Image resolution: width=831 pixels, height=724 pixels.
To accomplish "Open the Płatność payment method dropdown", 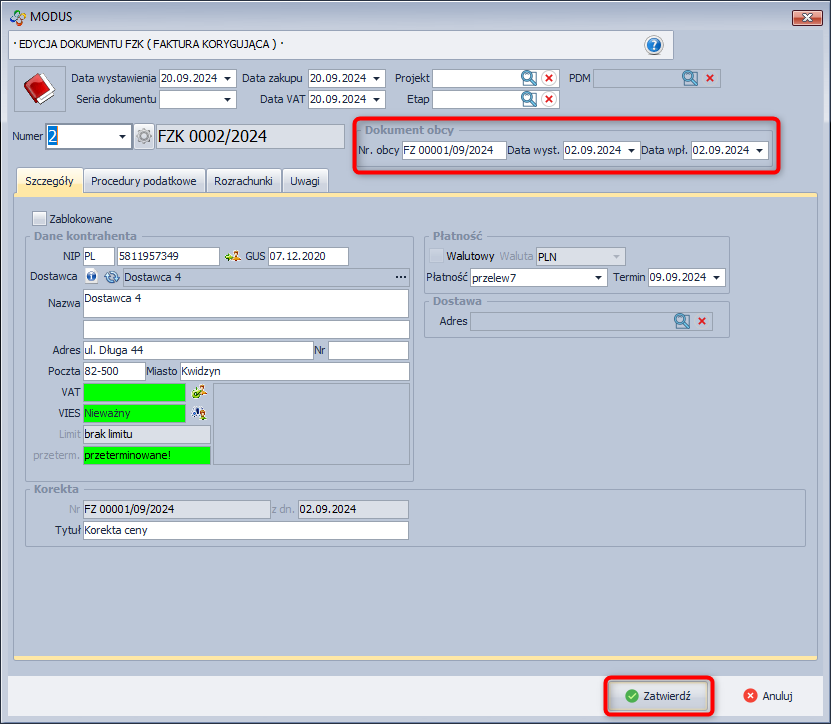I will pos(599,277).
